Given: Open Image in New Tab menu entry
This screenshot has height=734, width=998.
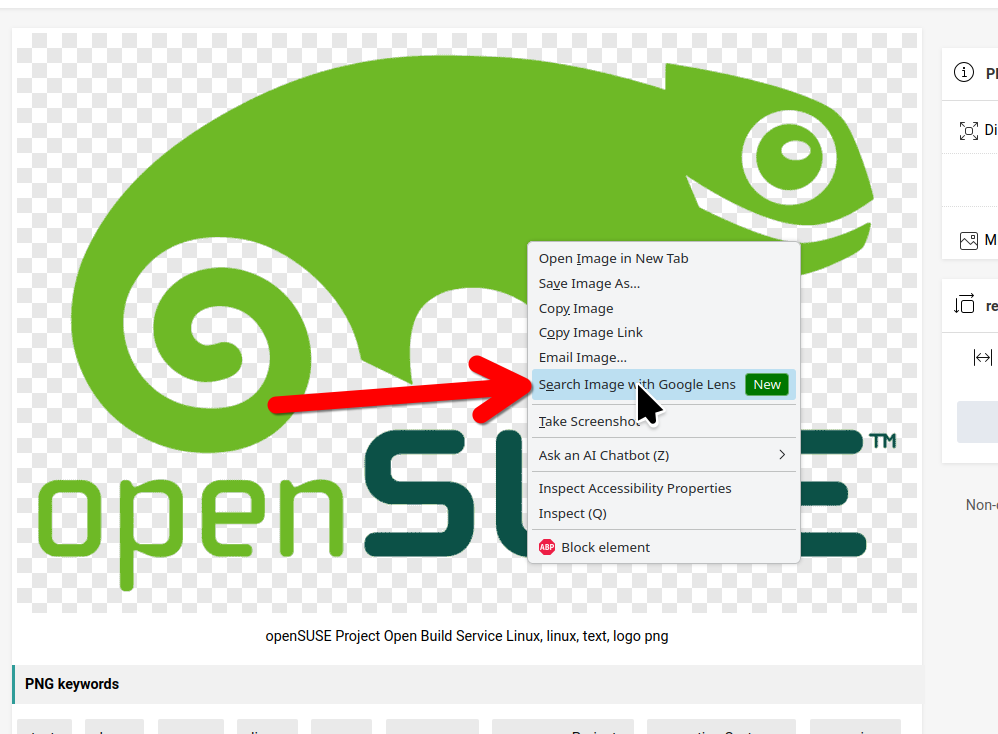Looking at the screenshot, I should point(664,258).
